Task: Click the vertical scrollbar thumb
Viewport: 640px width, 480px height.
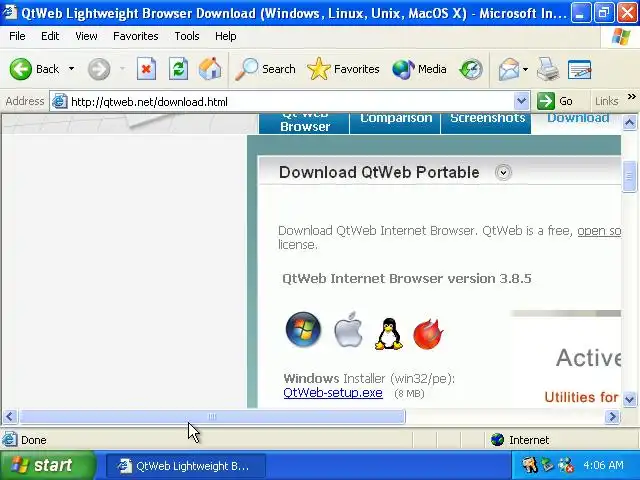Action: (629, 177)
